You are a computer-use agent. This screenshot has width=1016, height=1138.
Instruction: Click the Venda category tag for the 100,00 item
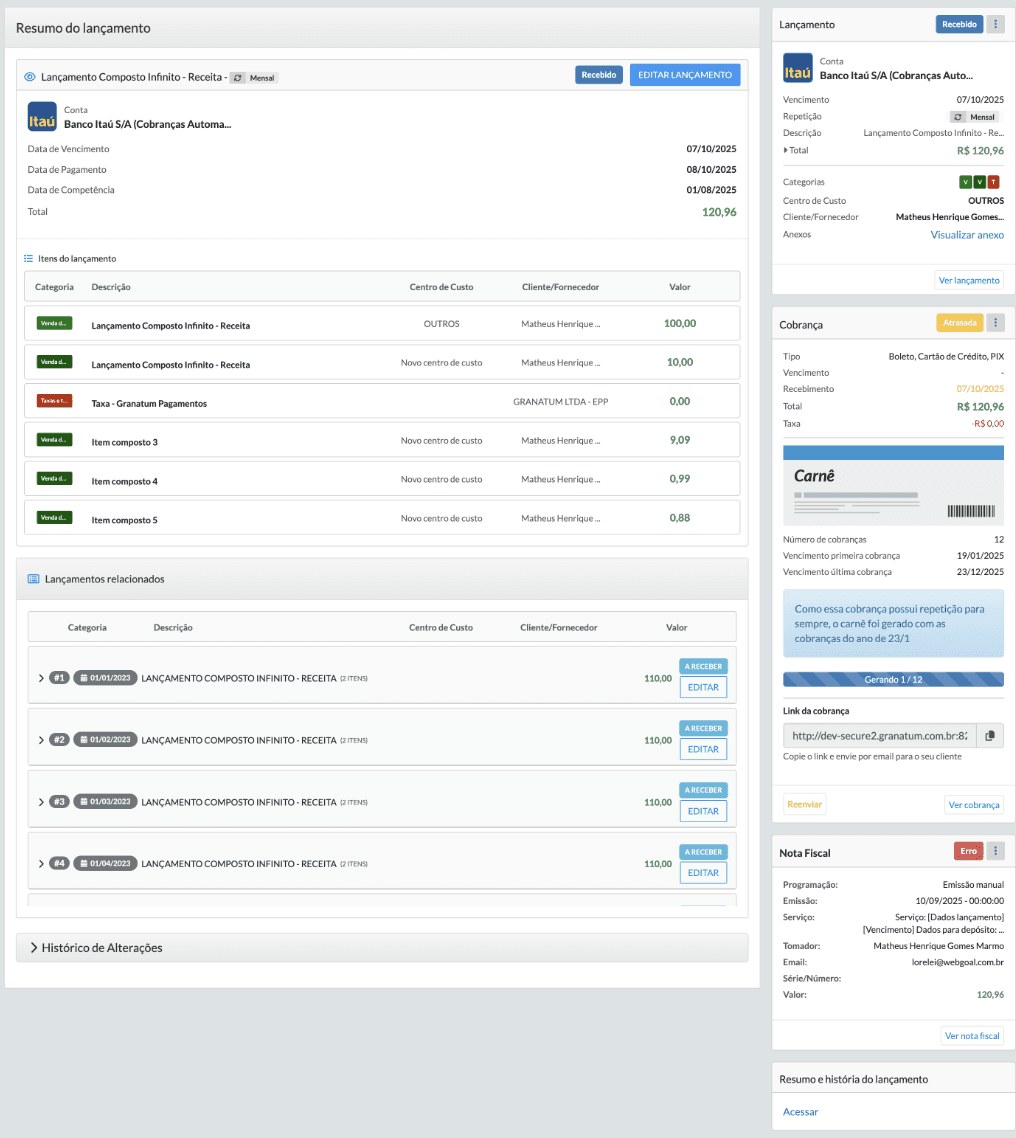click(x=54, y=323)
